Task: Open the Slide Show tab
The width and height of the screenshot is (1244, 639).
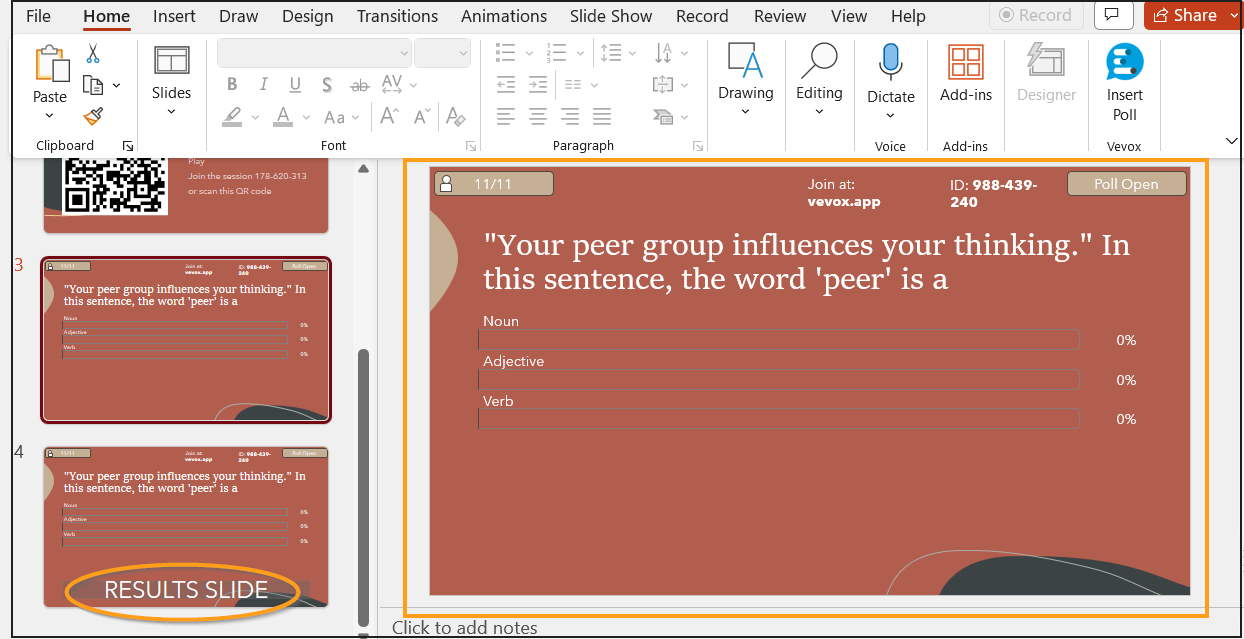Action: click(610, 16)
